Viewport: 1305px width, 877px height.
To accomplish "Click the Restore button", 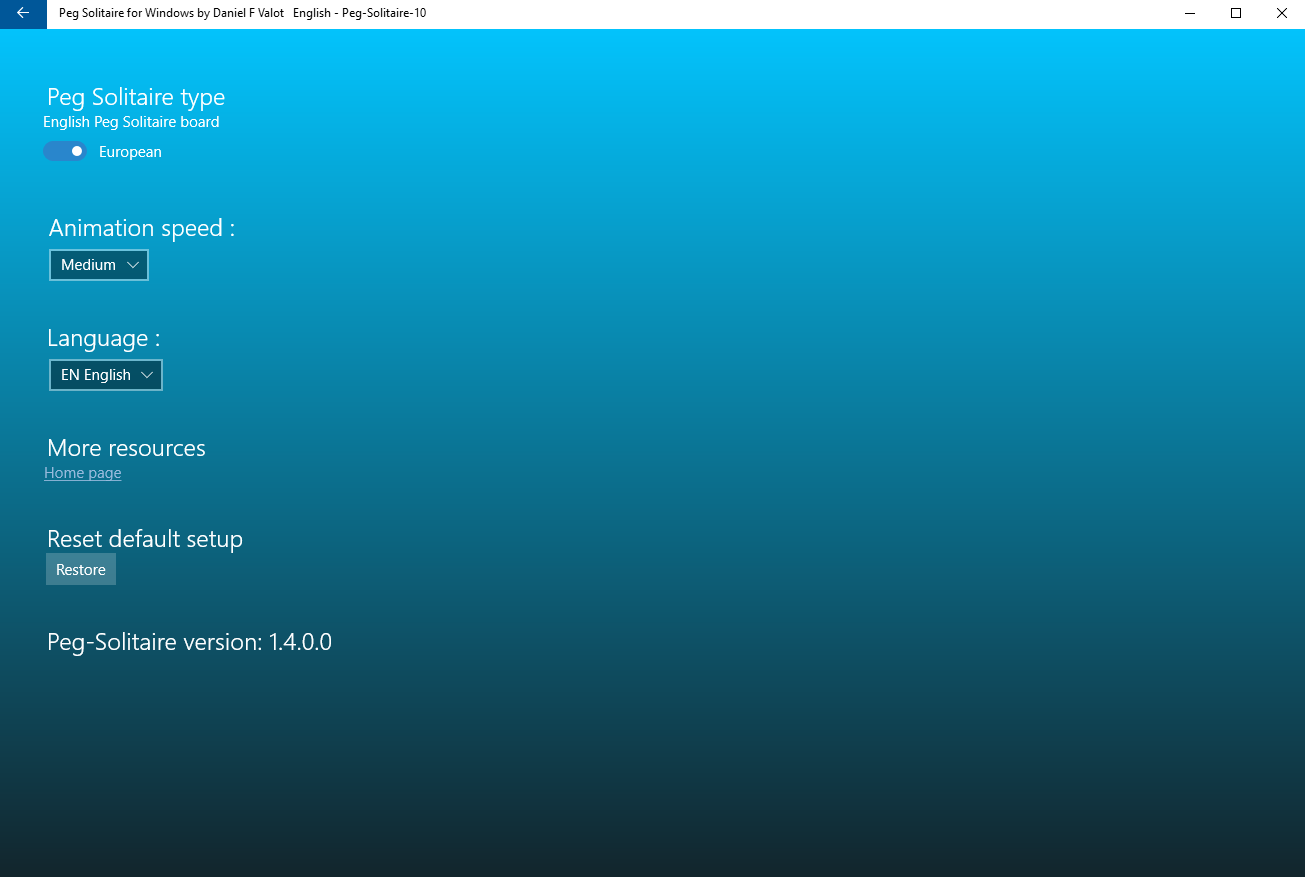I will 81,569.
